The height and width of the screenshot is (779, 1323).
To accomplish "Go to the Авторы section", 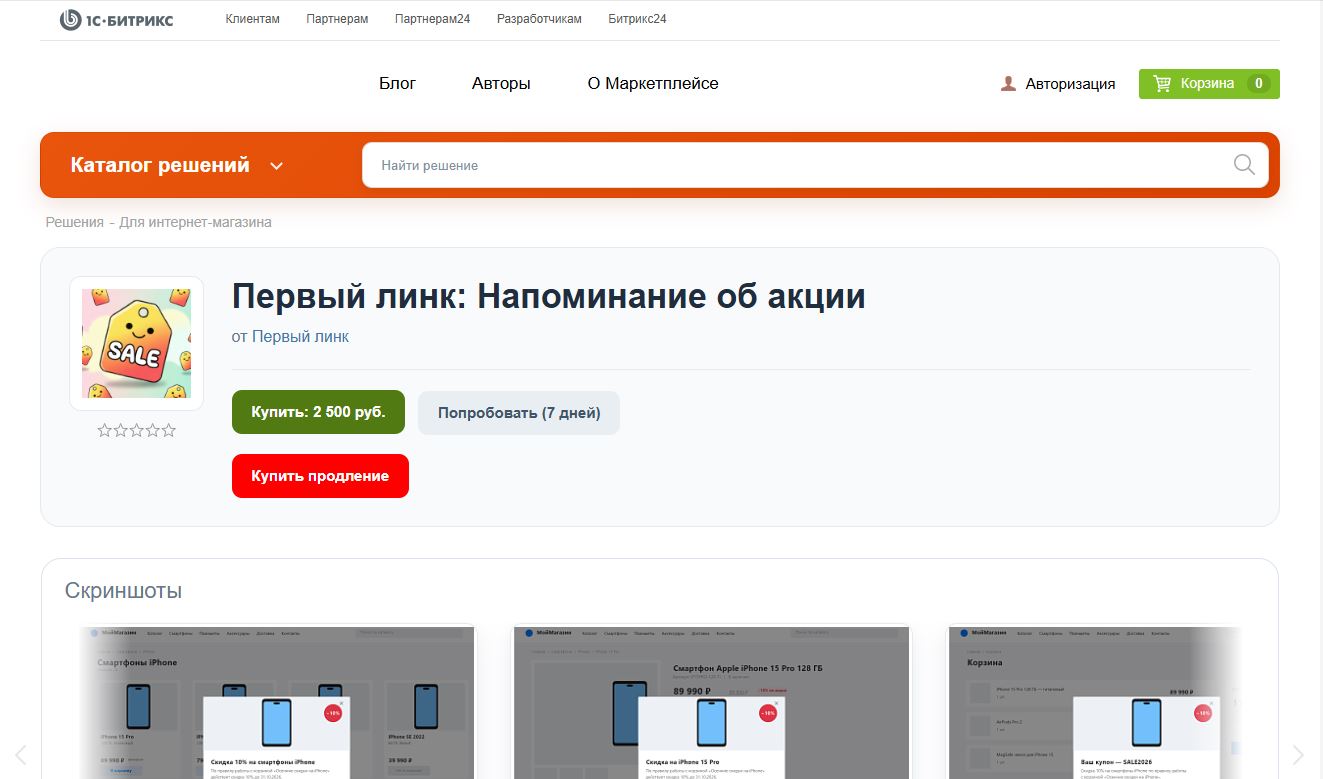I will 501,84.
